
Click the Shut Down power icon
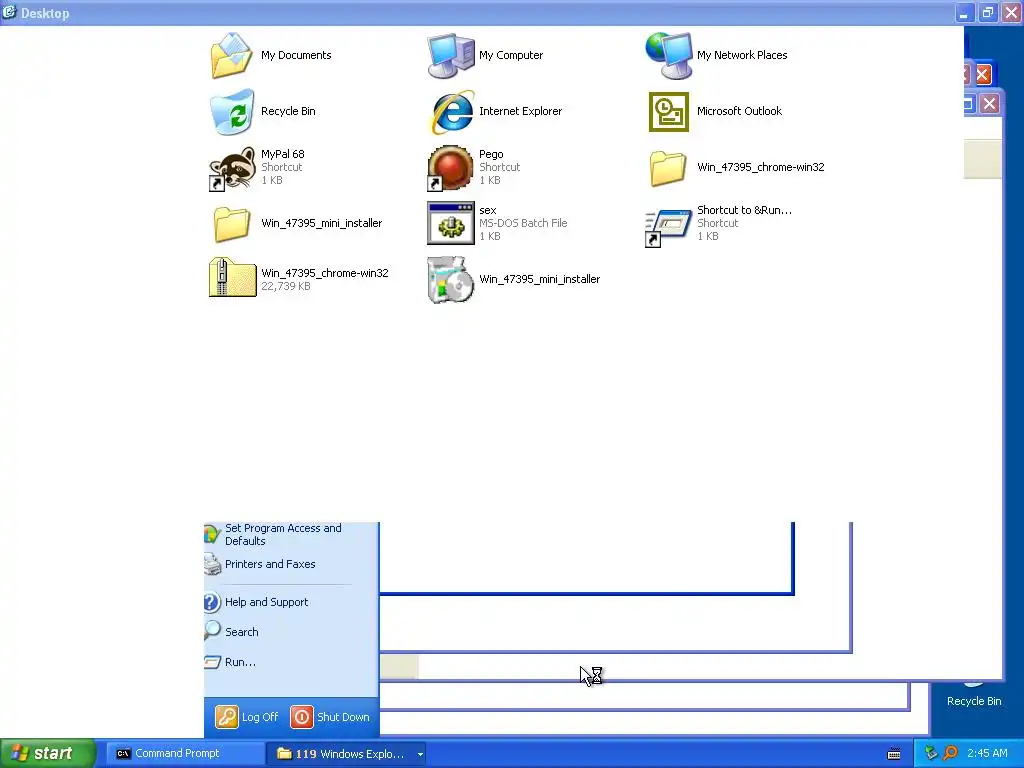click(302, 716)
